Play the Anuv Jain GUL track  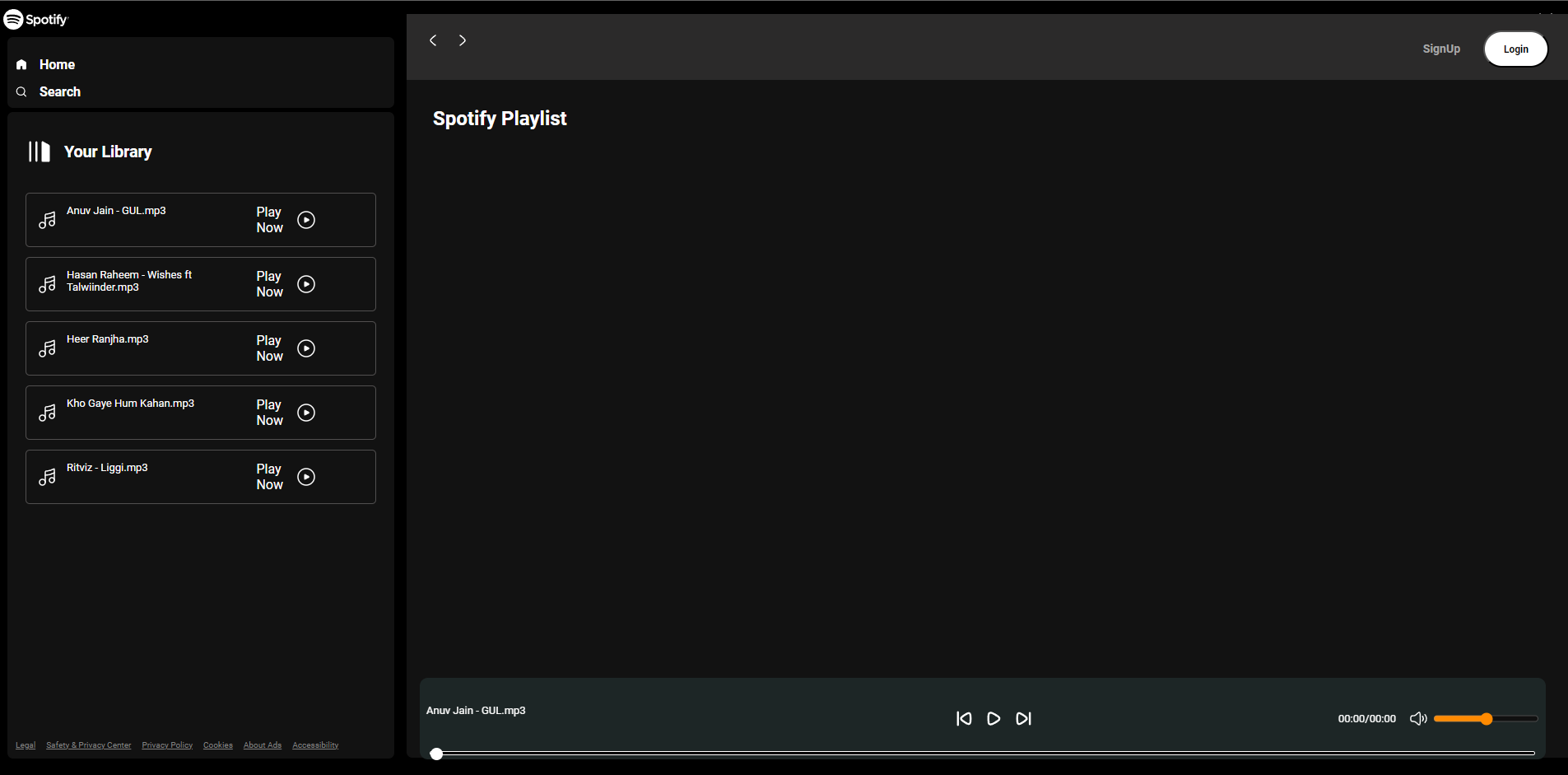coord(306,220)
